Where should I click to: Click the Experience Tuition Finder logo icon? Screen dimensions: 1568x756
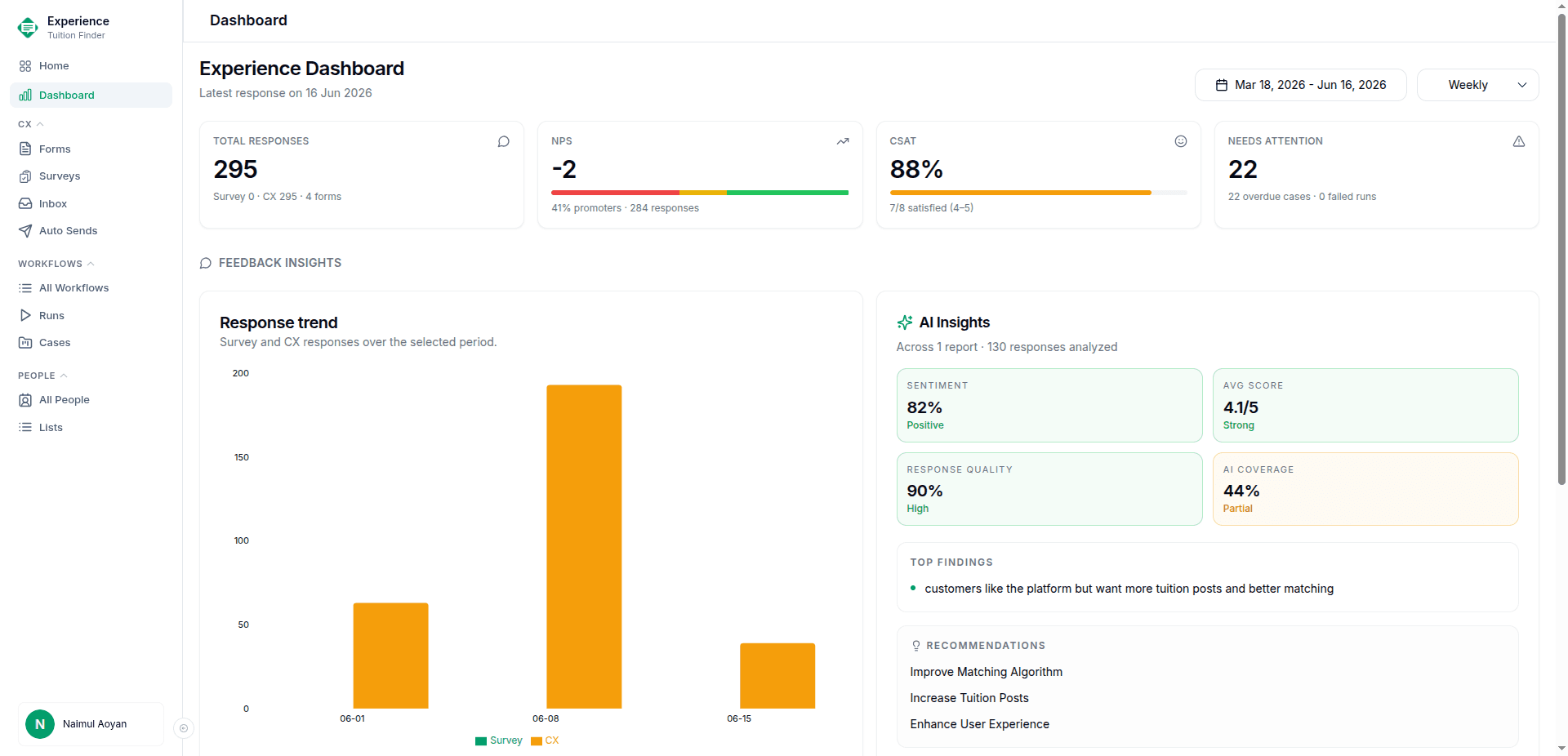tap(28, 28)
